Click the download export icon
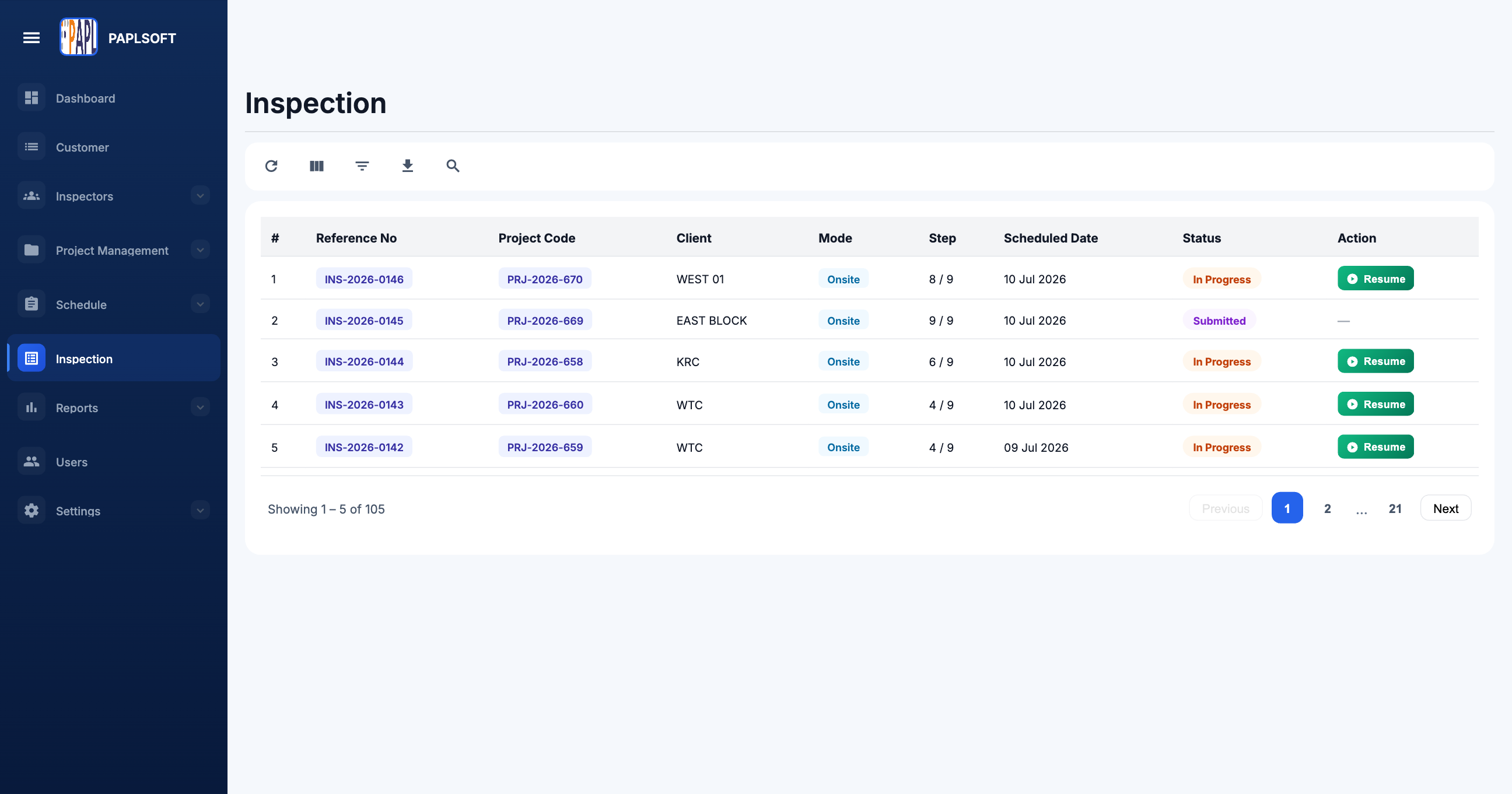1512x794 pixels. (x=407, y=166)
